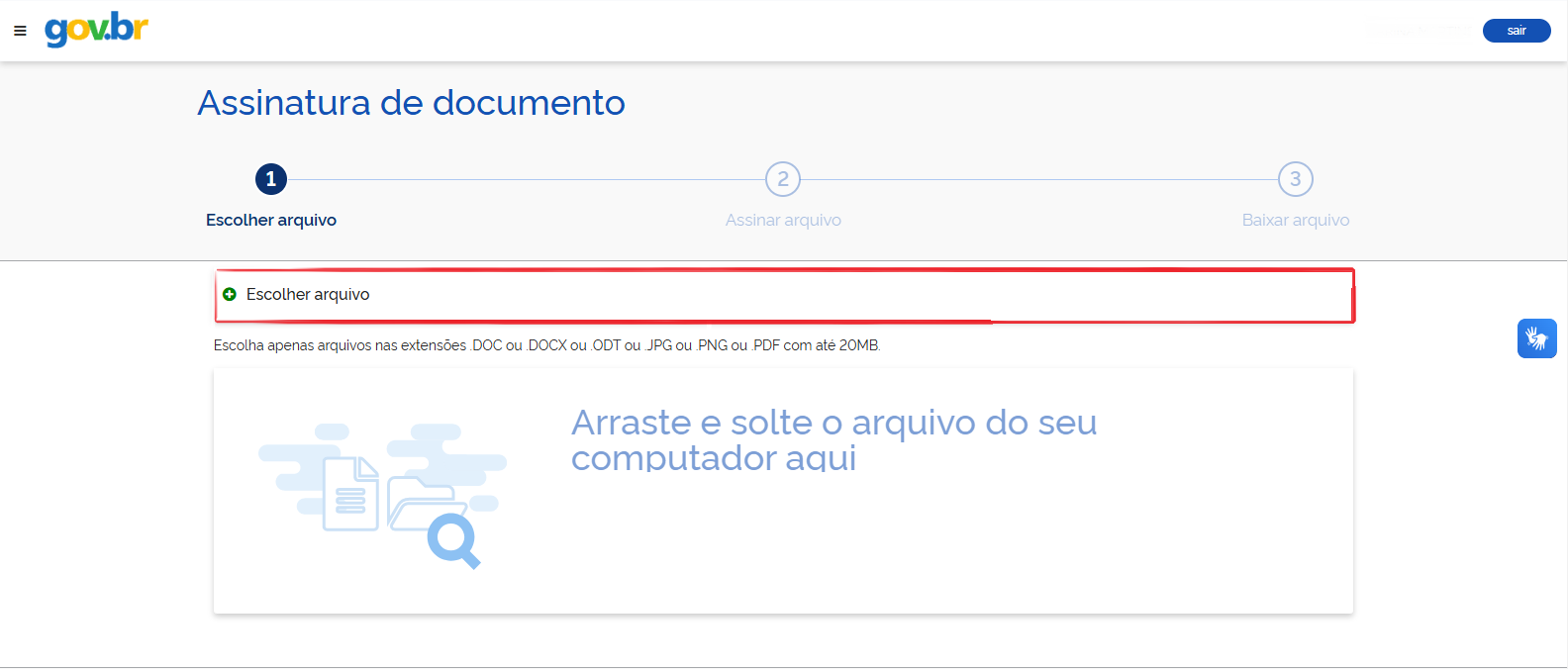The height and width of the screenshot is (669, 1568).
Task: Click the folder illustration in upload area
Action: (421, 500)
